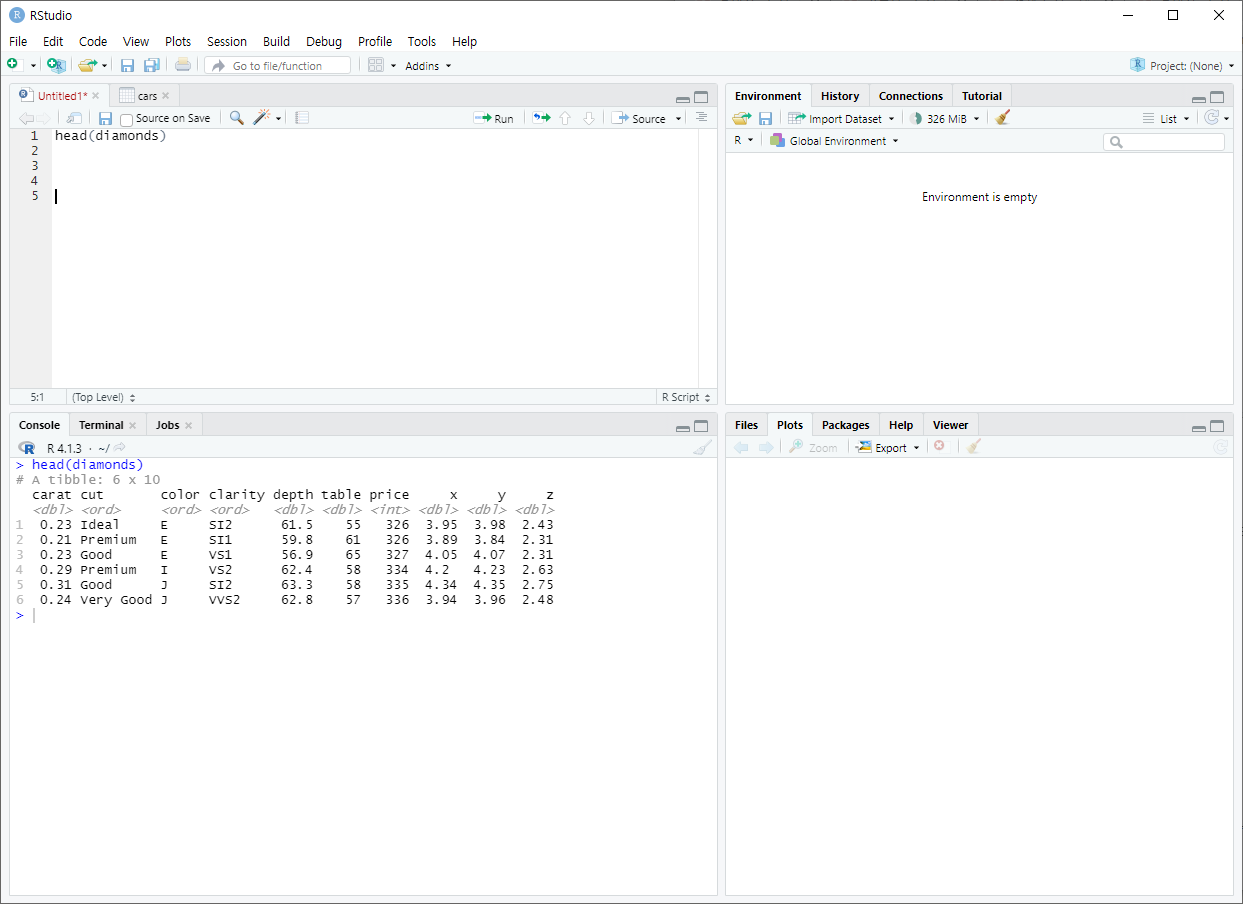The height and width of the screenshot is (904, 1243).
Task: Clear all plots broom icon
Action: [x=974, y=447]
